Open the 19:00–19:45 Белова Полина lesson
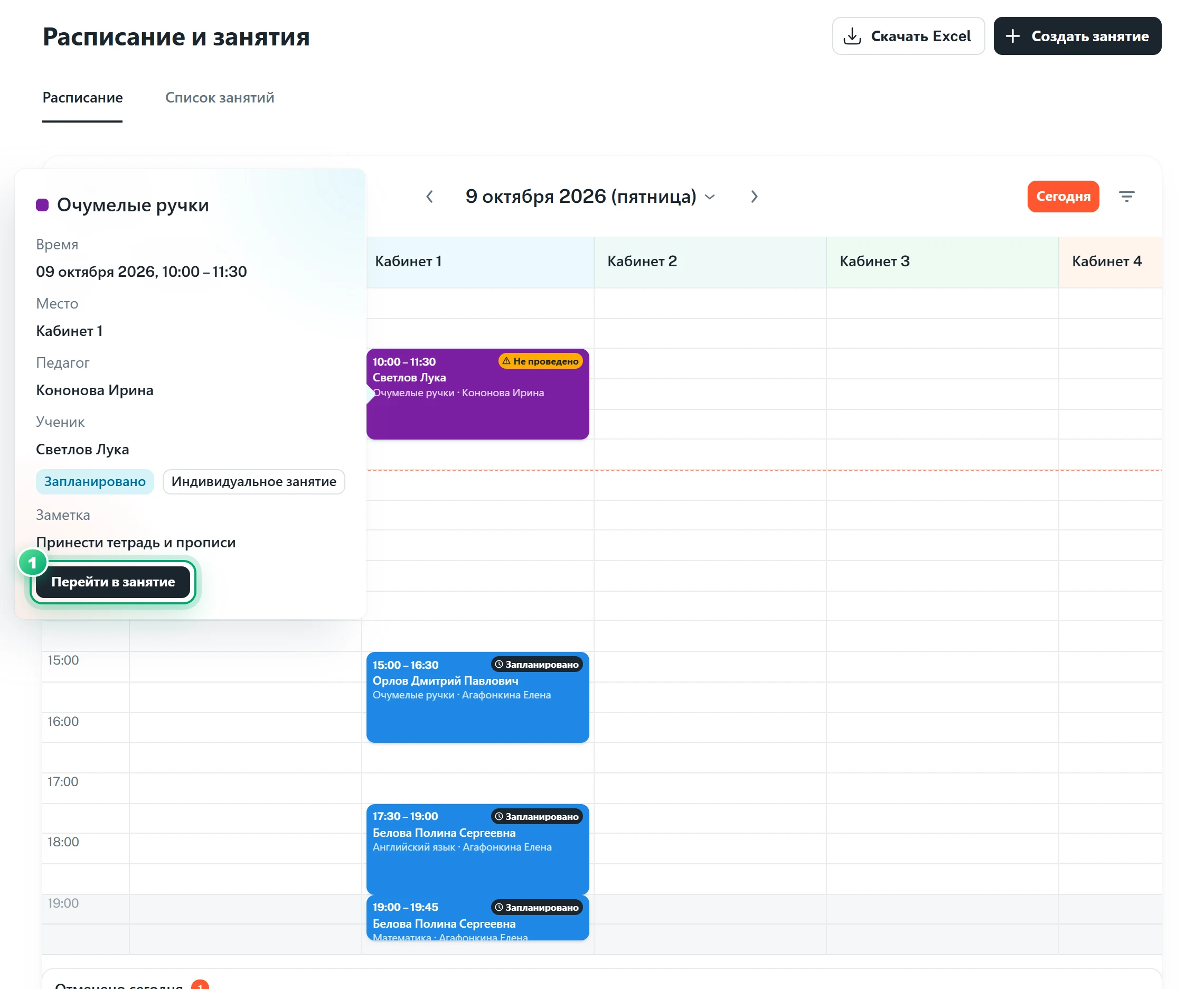 pos(477,918)
